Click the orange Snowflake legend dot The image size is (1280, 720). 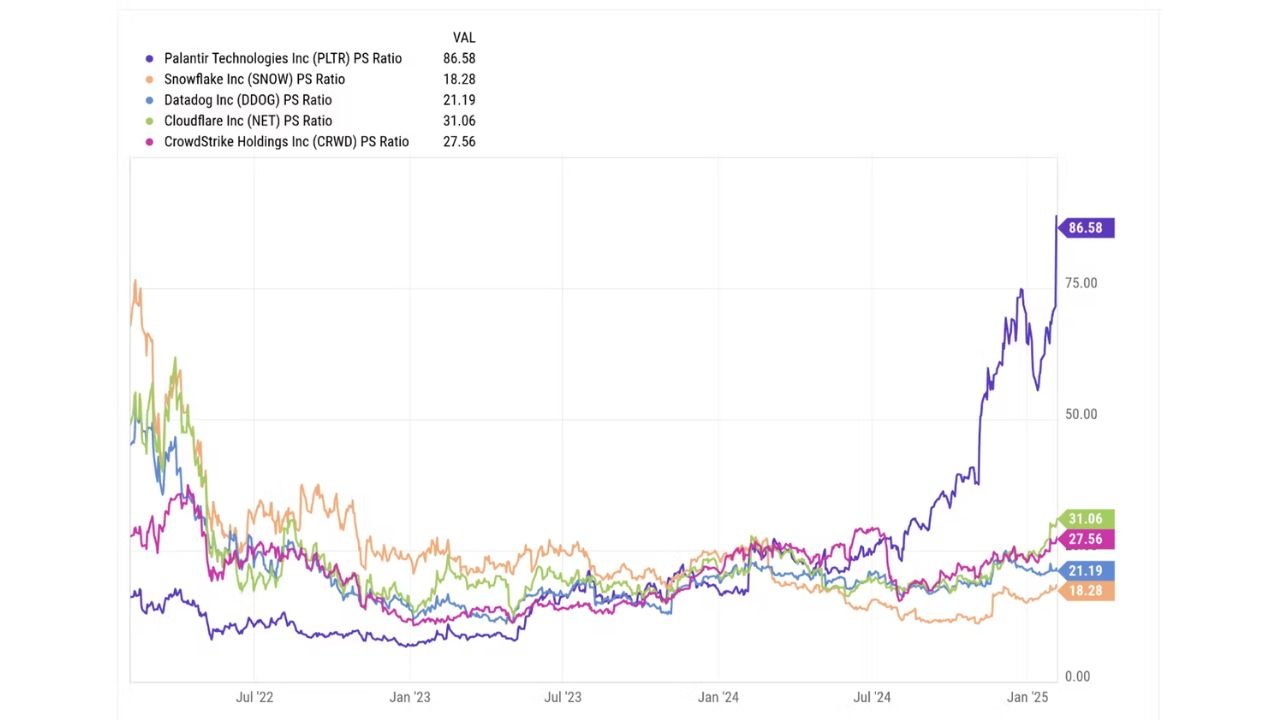[x=150, y=80]
